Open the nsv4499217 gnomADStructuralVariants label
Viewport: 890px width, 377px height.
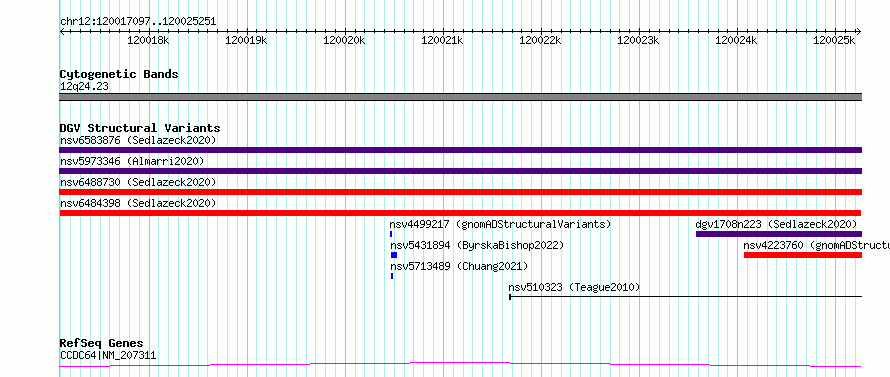(x=501, y=224)
